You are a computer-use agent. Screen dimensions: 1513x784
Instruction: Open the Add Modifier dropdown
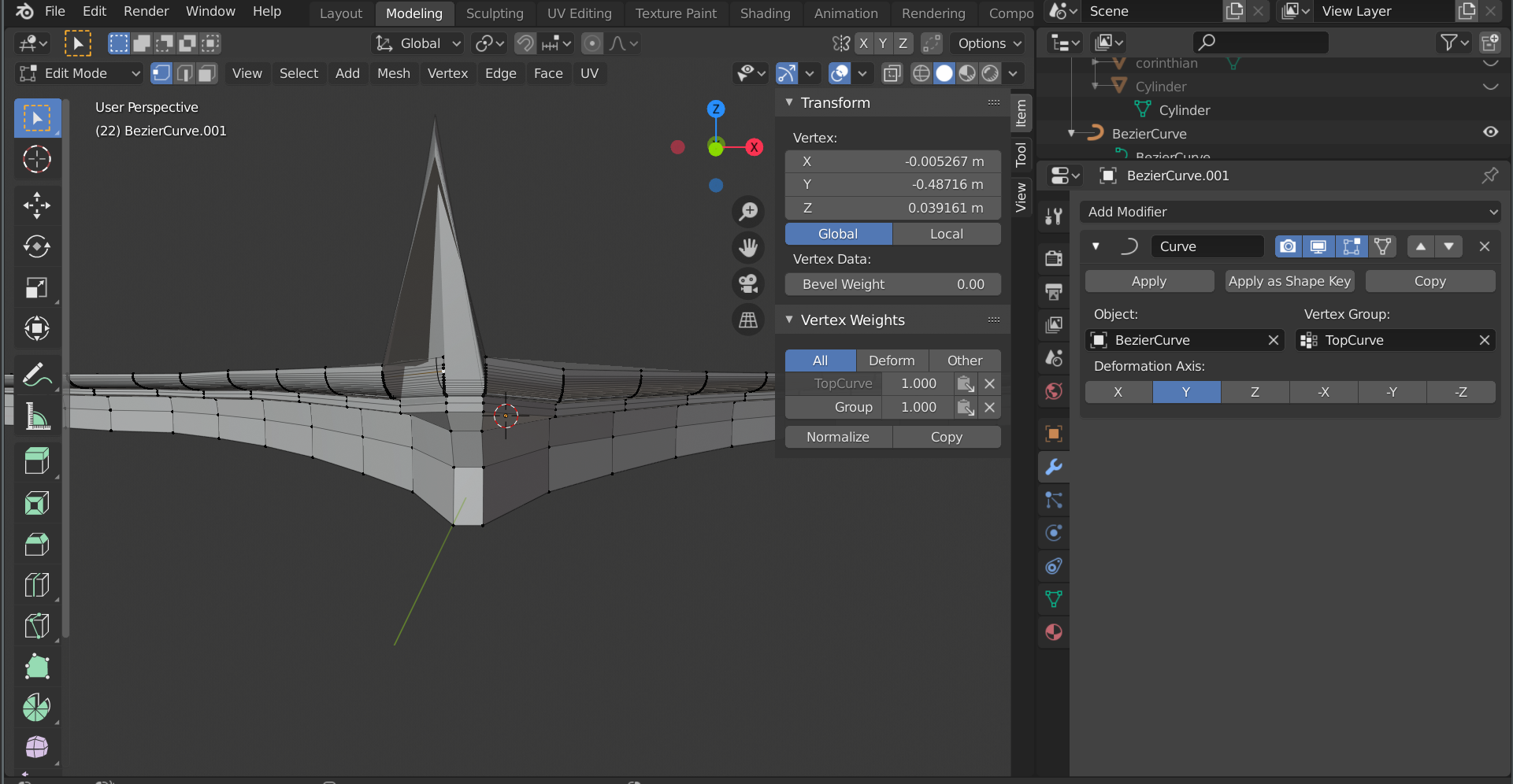coord(1292,212)
